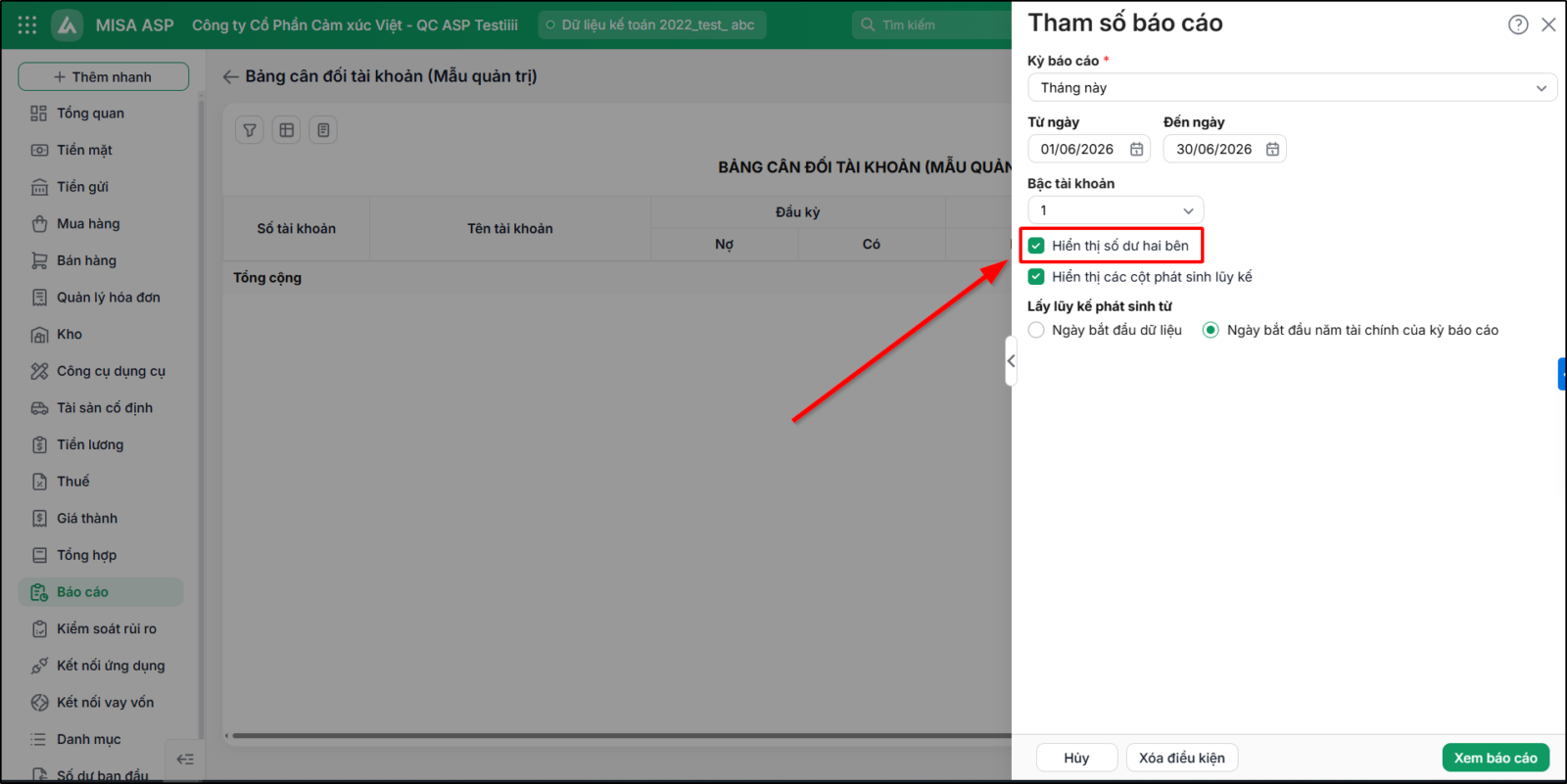Click the table columns toolbar icon

(x=286, y=130)
